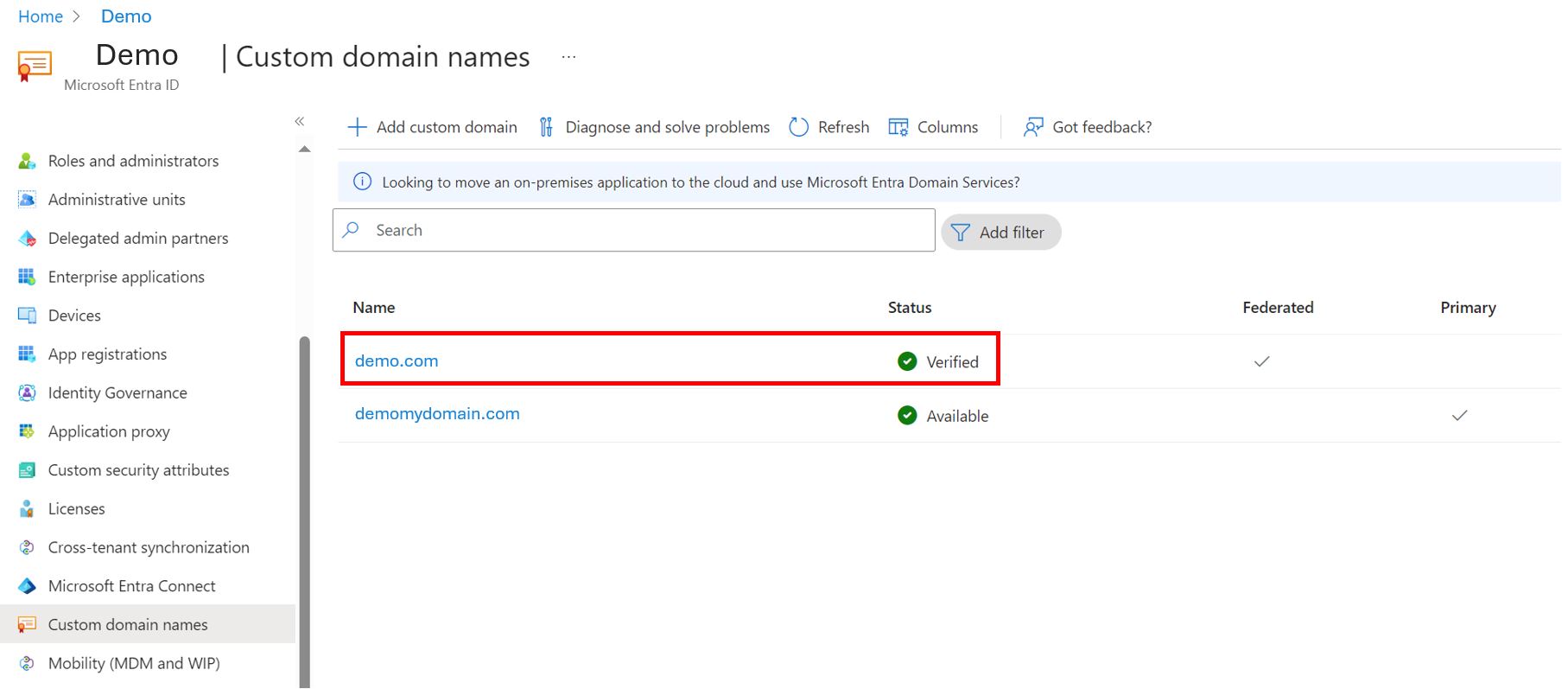Click the Administrative units icon
The image size is (1568, 689).
(x=27, y=200)
